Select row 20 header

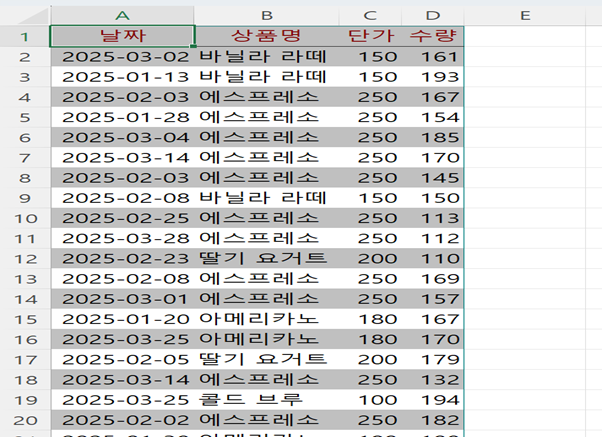[25, 420]
